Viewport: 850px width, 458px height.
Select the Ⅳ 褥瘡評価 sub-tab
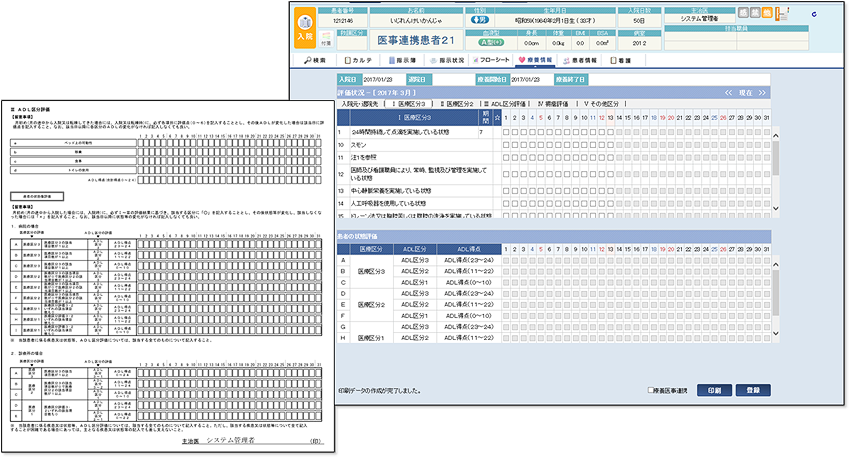coord(553,104)
